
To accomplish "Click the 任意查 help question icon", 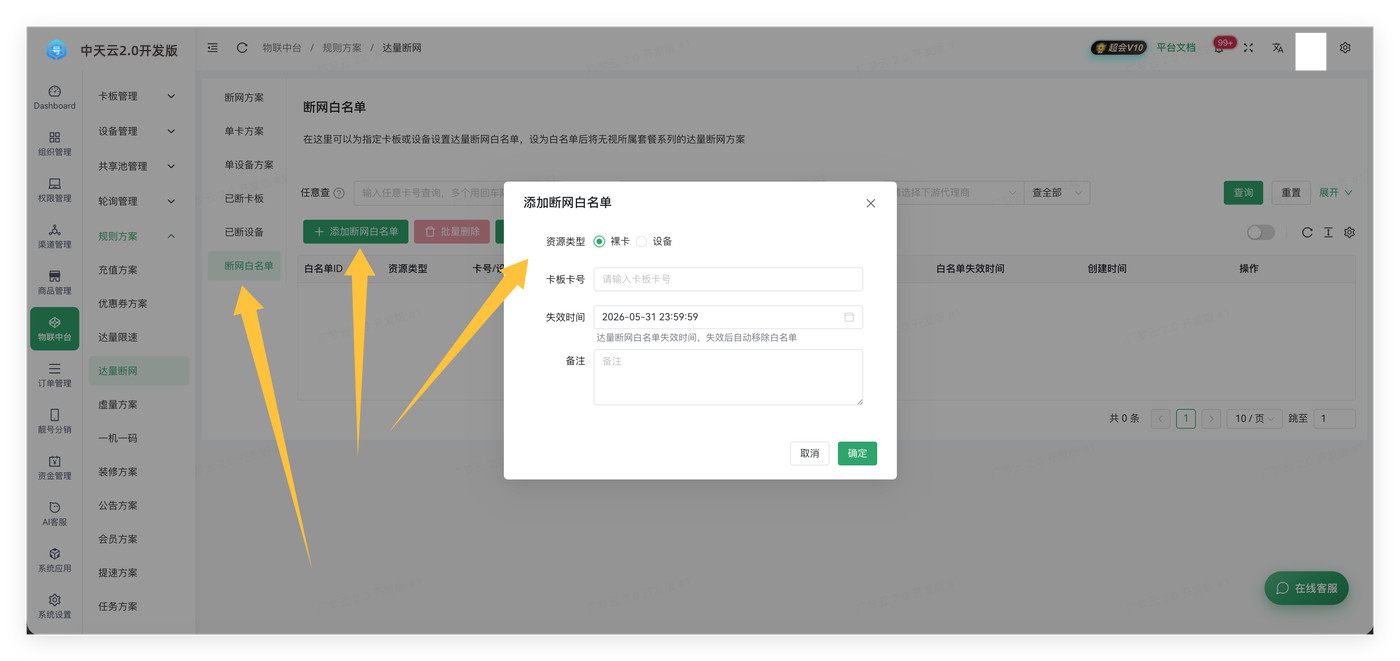I will (339, 193).
